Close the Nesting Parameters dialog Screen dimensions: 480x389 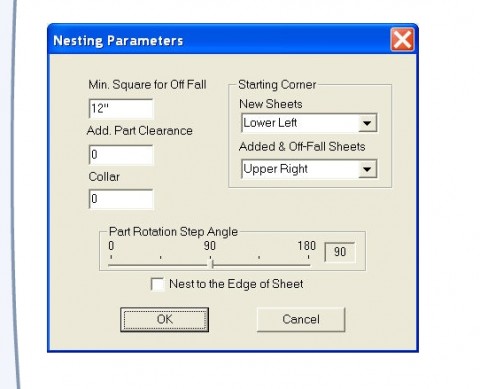(x=402, y=40)
